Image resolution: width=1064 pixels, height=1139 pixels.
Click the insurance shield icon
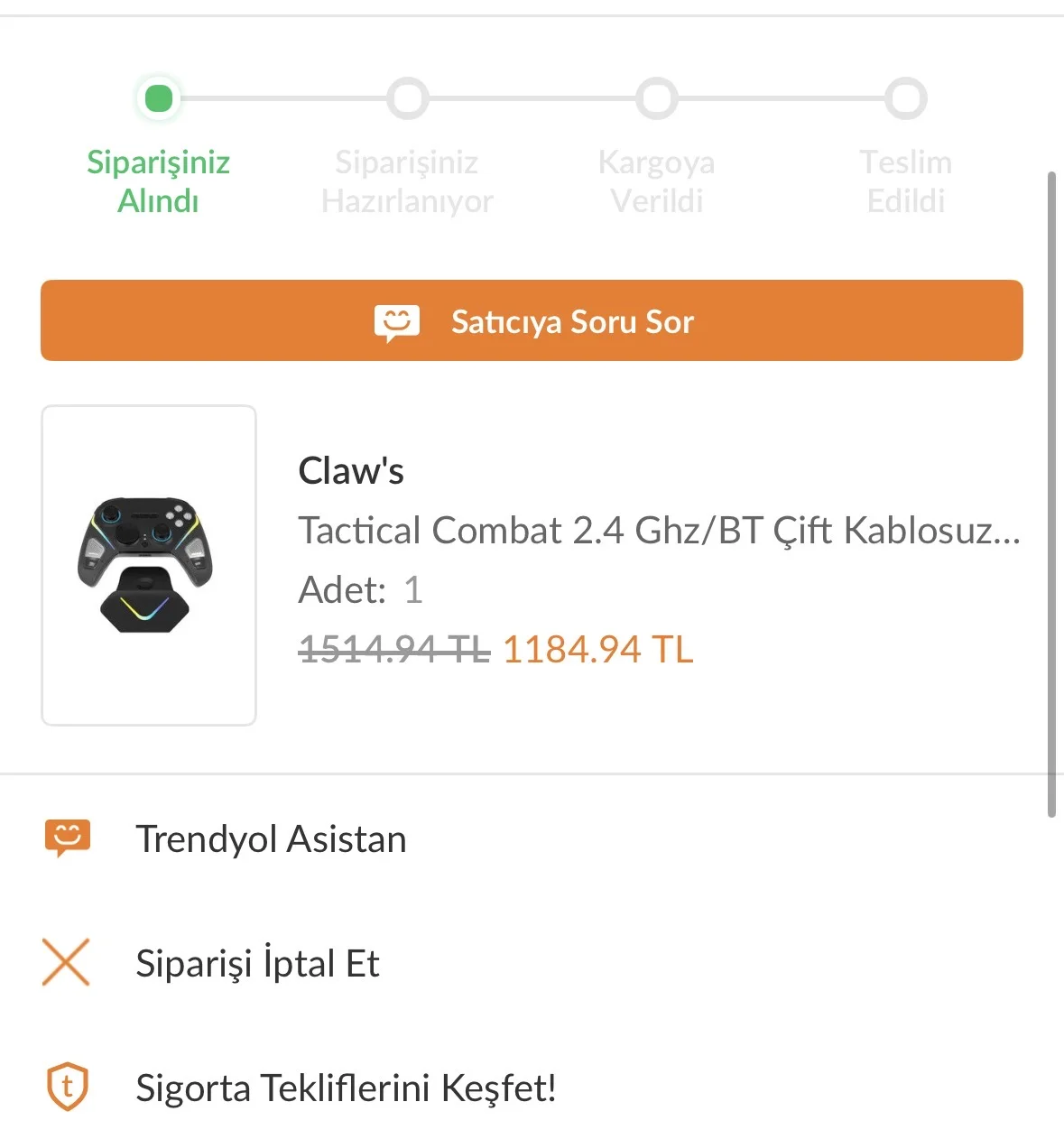(x=68, y=1087)
